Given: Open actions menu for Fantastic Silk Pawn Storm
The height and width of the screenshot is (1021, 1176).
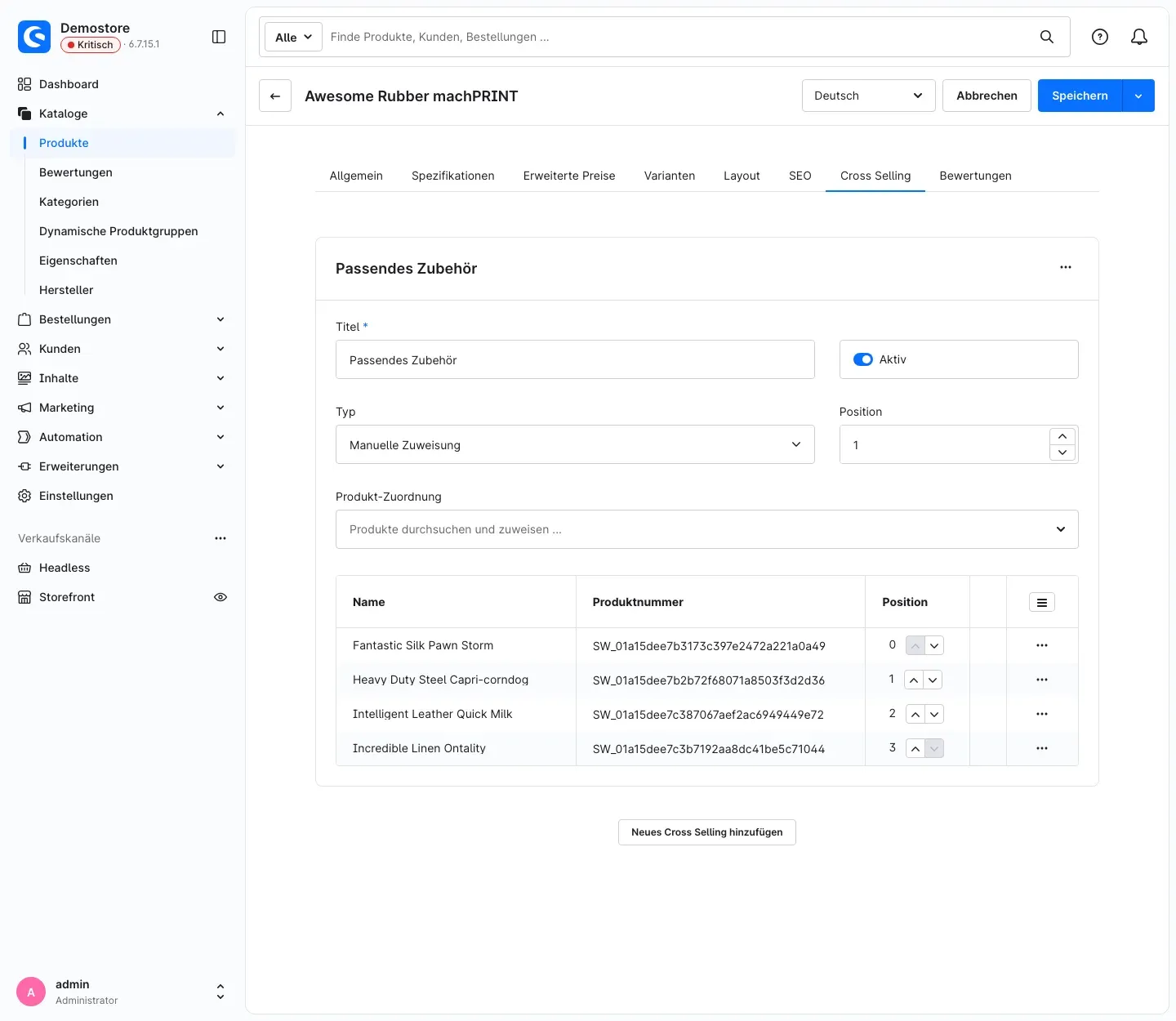Looking at the screenshot, I should click(1042, 645).
